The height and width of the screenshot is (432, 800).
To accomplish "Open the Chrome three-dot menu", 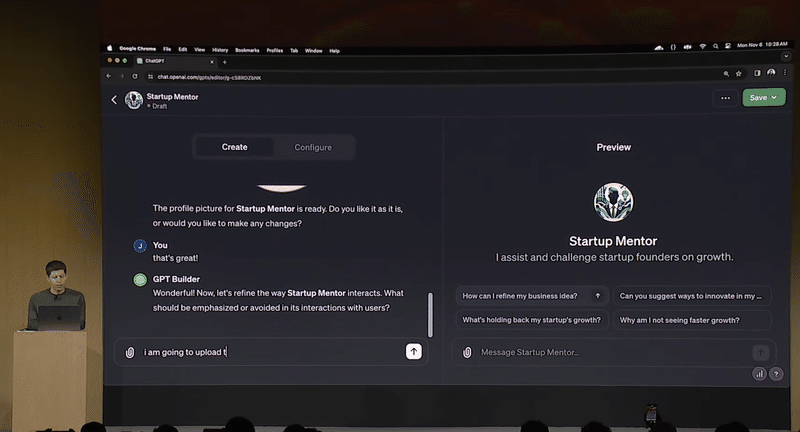I will 785,72.
